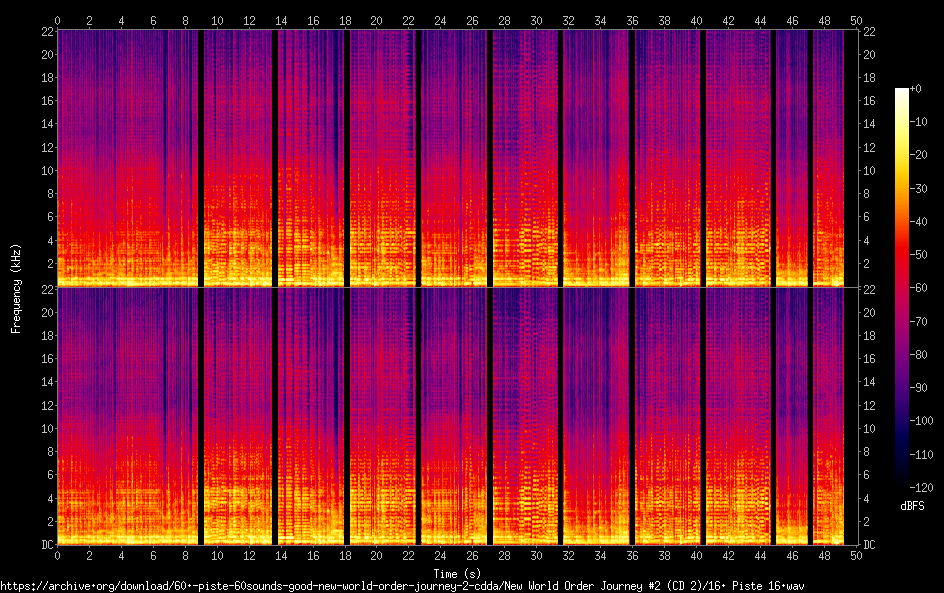
Task: Click the 12 kHz label on upper-left frequency axis
Action: tap(45, 147)
